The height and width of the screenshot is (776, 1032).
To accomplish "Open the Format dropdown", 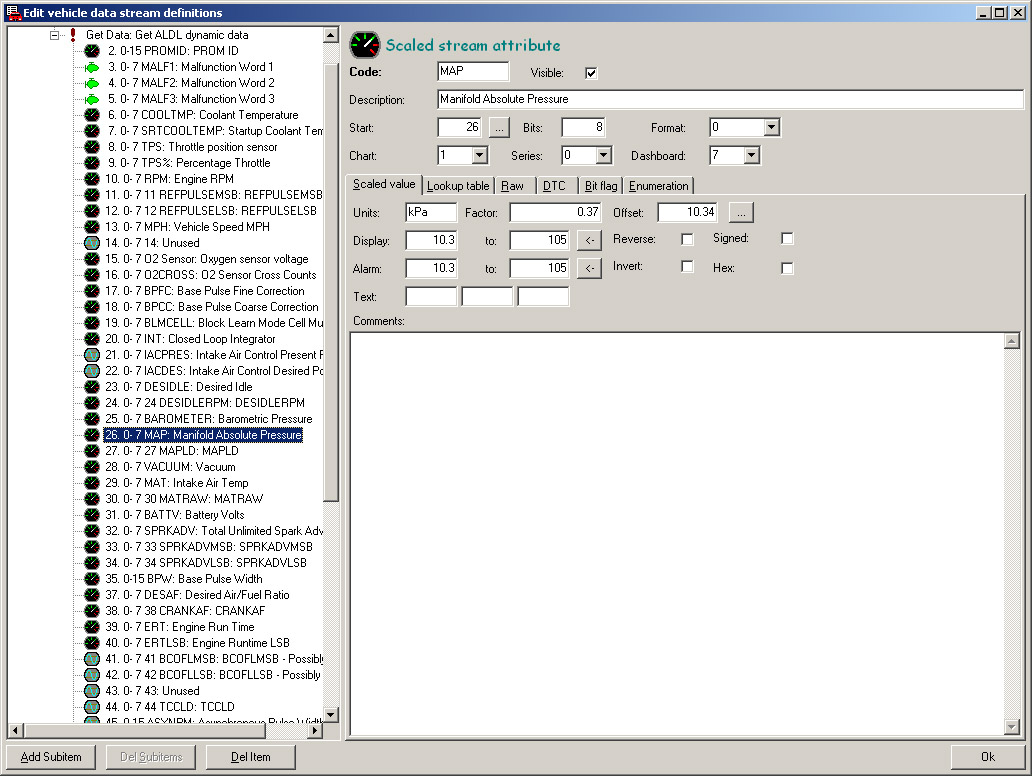I will coord(771,128).
